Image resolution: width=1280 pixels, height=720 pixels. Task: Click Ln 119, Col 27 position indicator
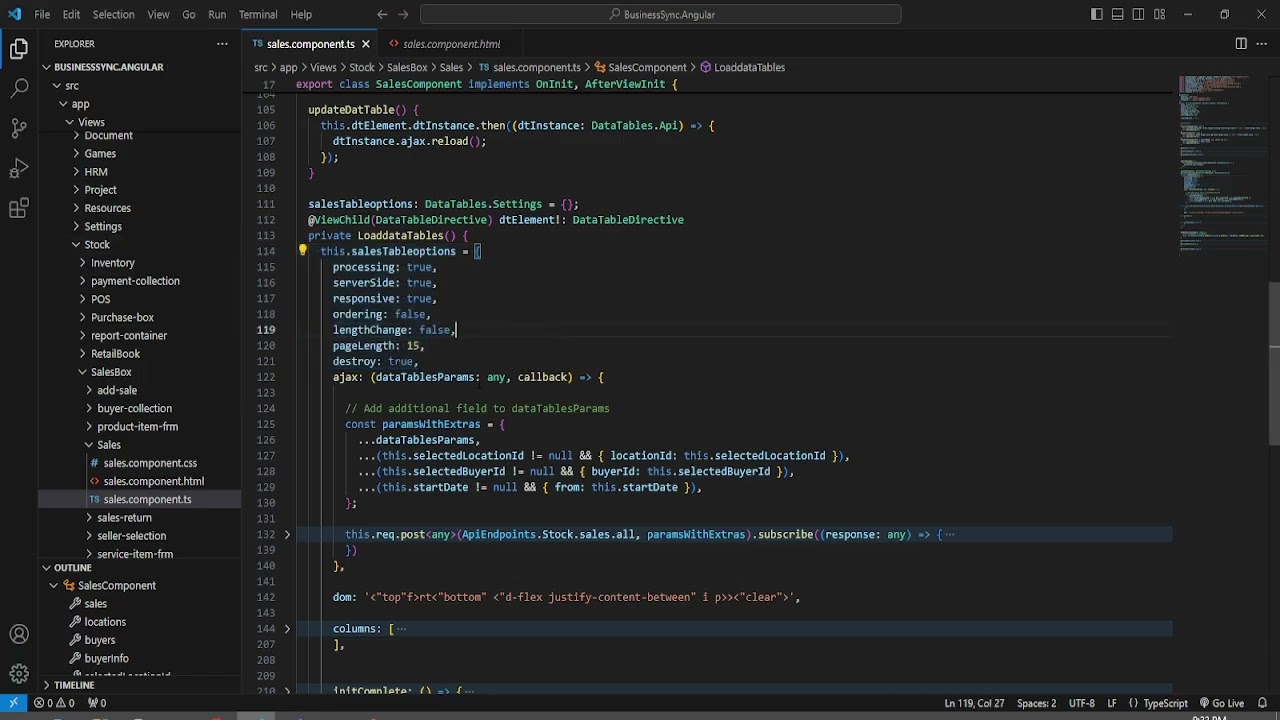pos(974,703)
